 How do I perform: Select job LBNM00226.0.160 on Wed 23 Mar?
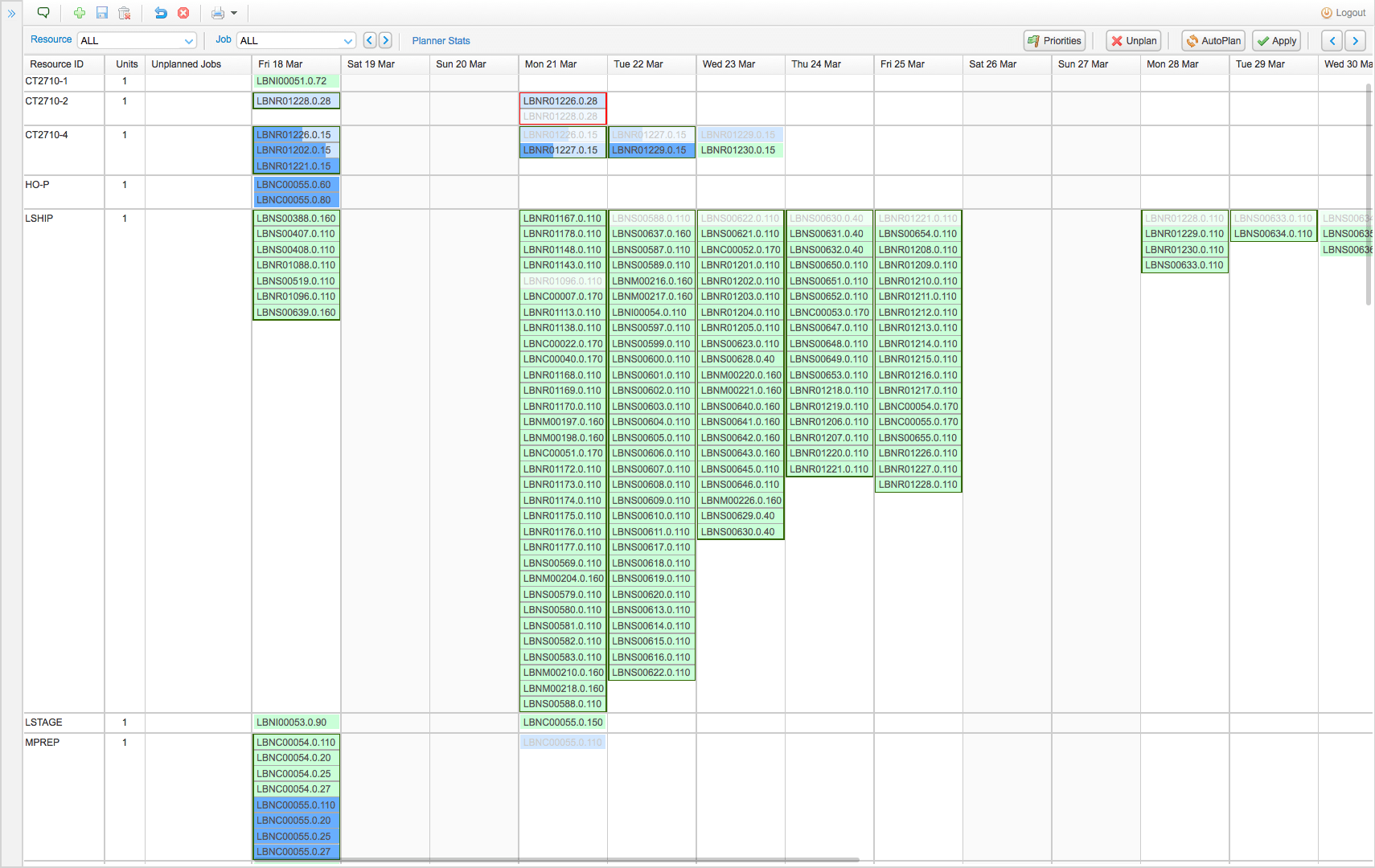point(741,501)
